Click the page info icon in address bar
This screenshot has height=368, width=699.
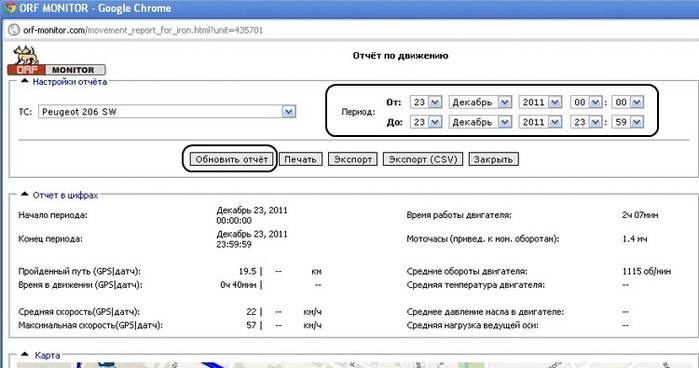coord(14,30)
